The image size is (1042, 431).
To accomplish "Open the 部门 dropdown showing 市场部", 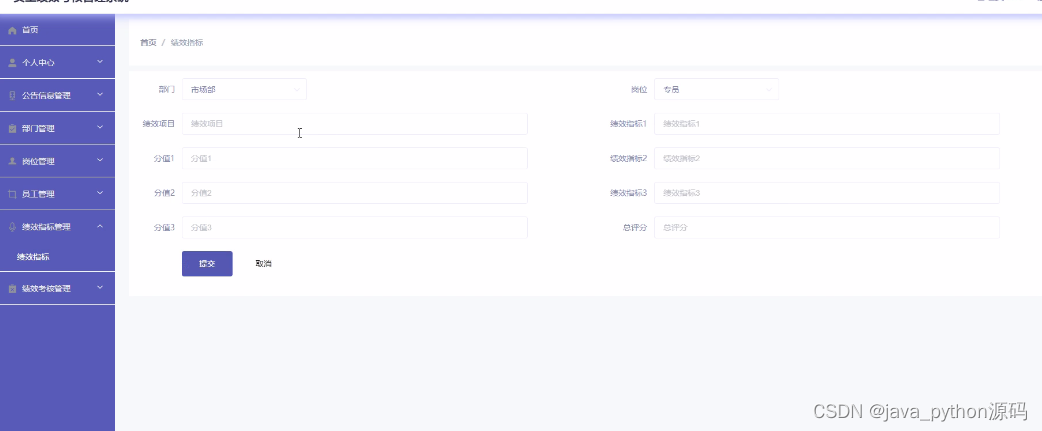I will [245, 90].
